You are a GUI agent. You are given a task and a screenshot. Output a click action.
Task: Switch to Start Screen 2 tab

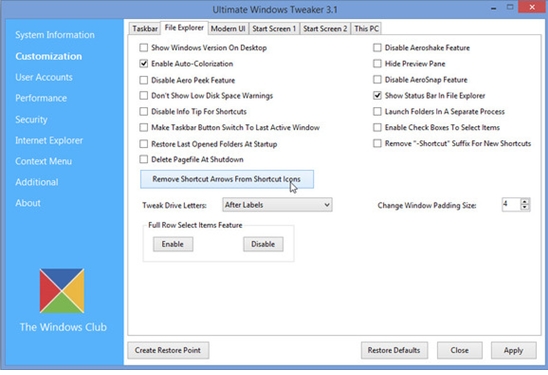[x=325, y=29]
